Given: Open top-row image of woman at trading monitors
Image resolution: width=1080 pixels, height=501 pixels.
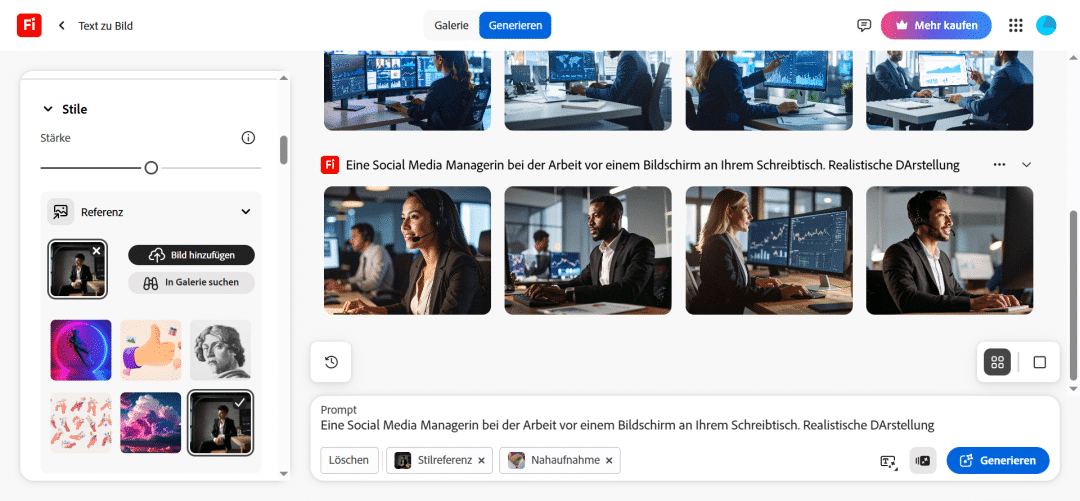Looking at the screenshot, I should coord(408,90).
